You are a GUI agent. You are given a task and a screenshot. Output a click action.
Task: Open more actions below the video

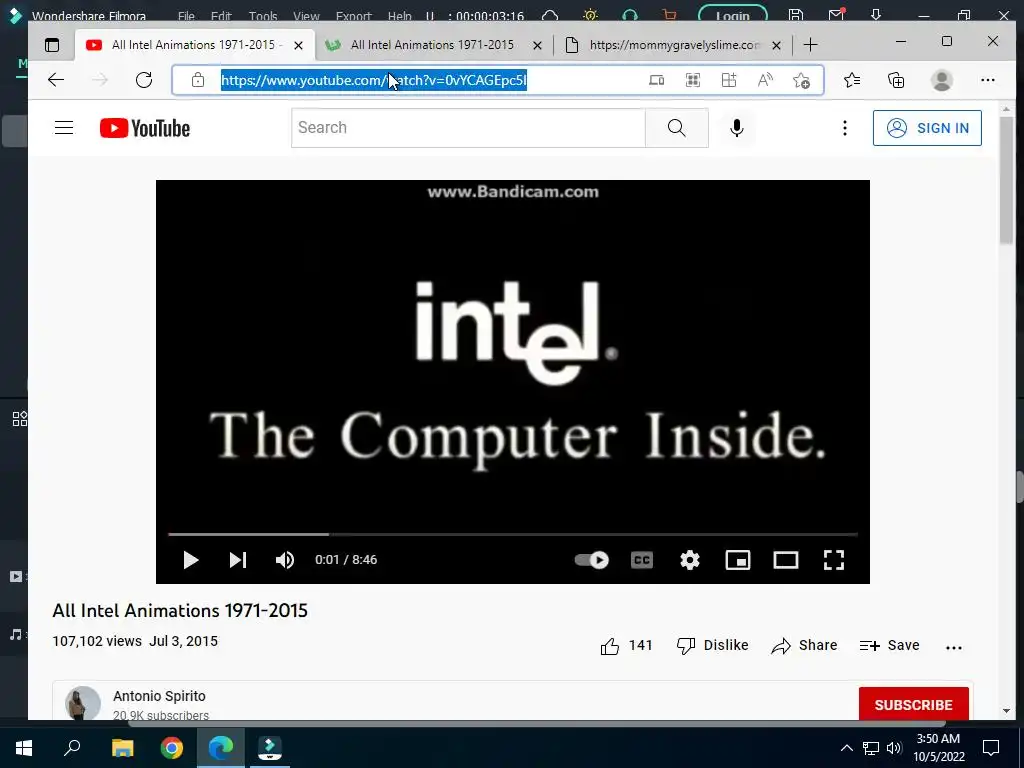point(953,647)
